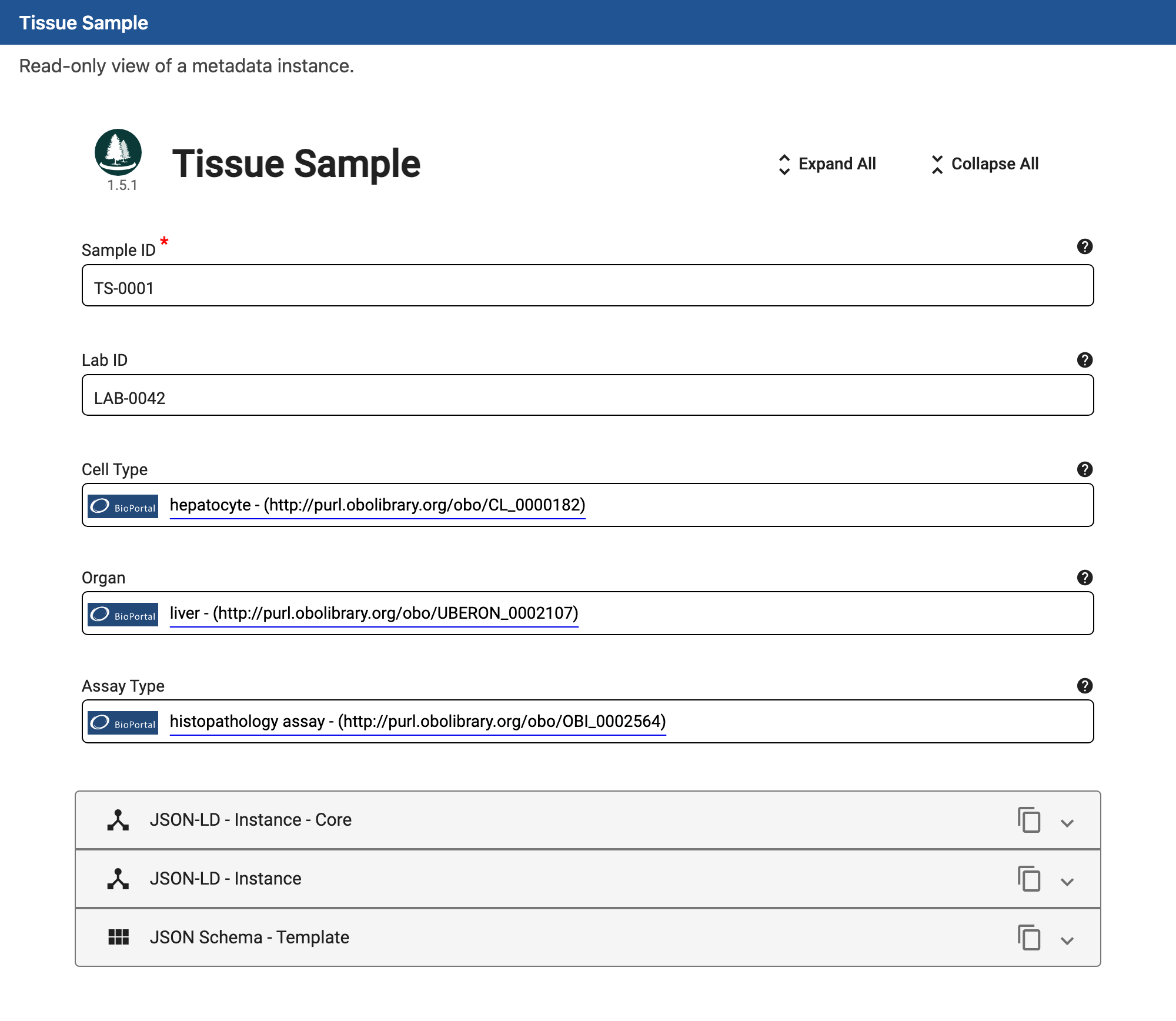Viewport: 1176px width, 1021px height.
Task: Click the CEDAR tree logo icon
Action: pyautogui.click(x=118, y=152)
